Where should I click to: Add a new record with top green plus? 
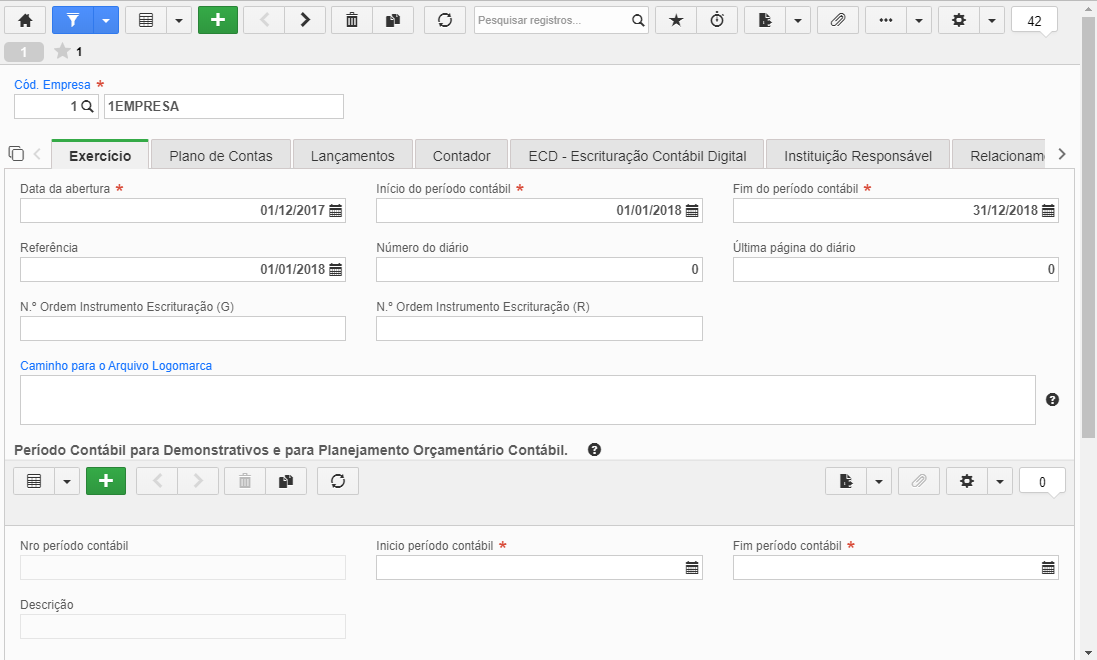[218, 20]
